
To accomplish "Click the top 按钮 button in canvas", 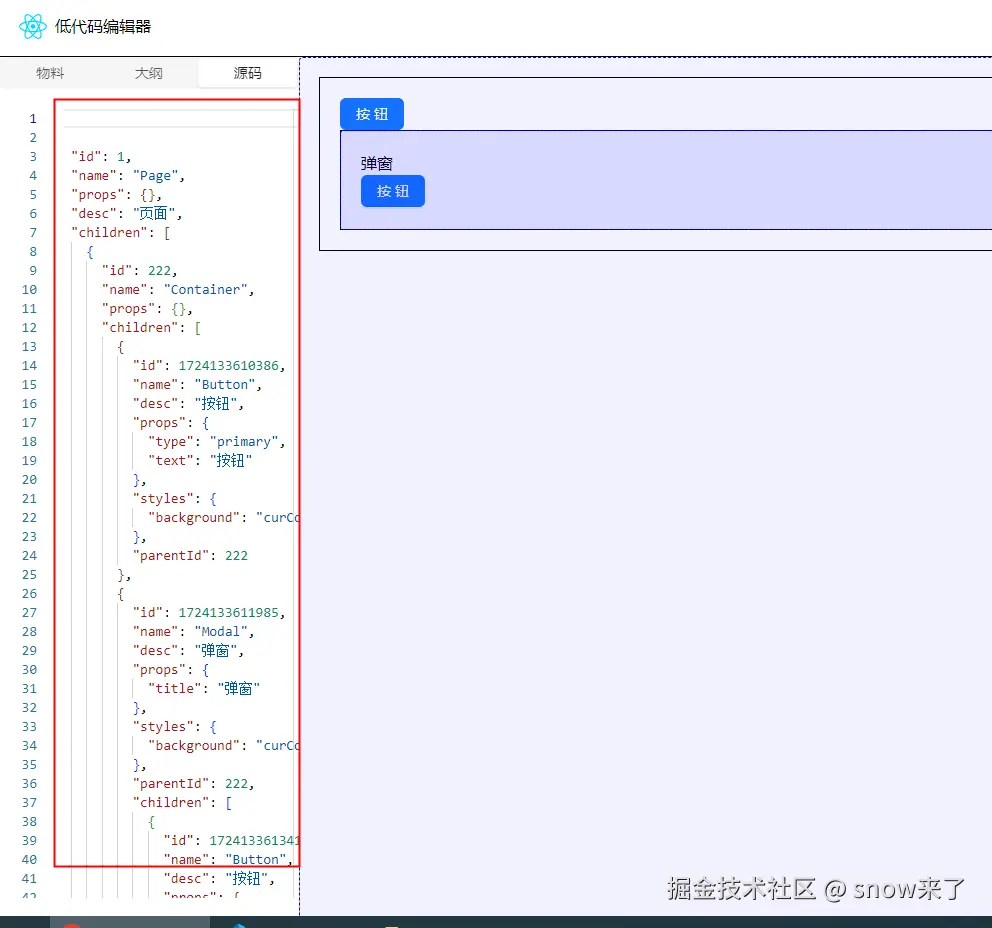I will [372, 114].
